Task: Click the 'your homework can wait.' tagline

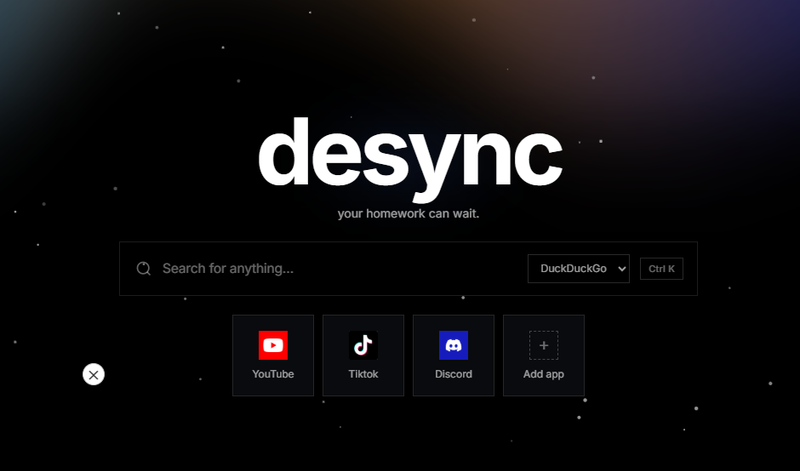Action: (408, 213)
